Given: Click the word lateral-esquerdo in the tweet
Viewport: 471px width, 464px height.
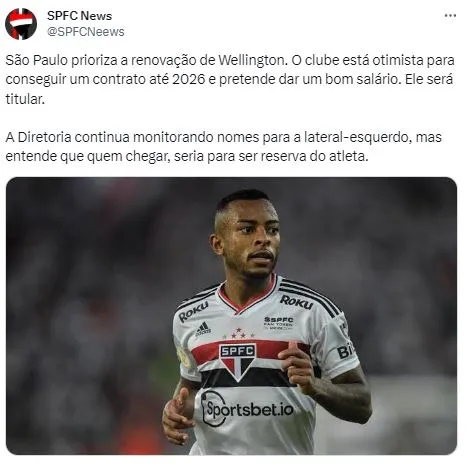Looking at the screenshot, I should tap(358, 137).
